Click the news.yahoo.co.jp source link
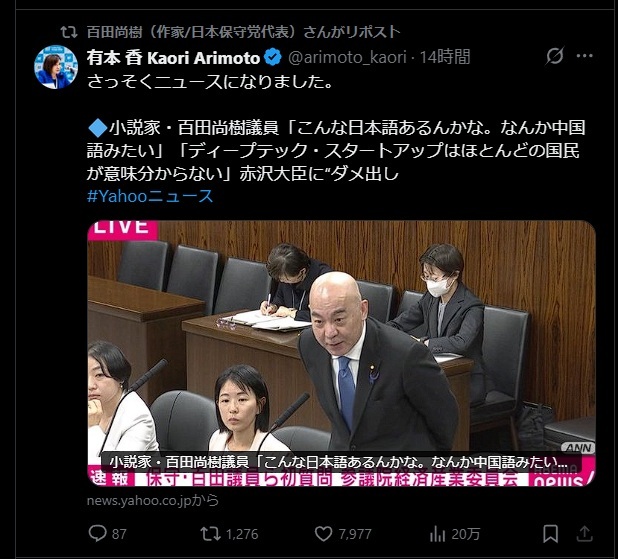The image size is (618, 559). [153, 500]
